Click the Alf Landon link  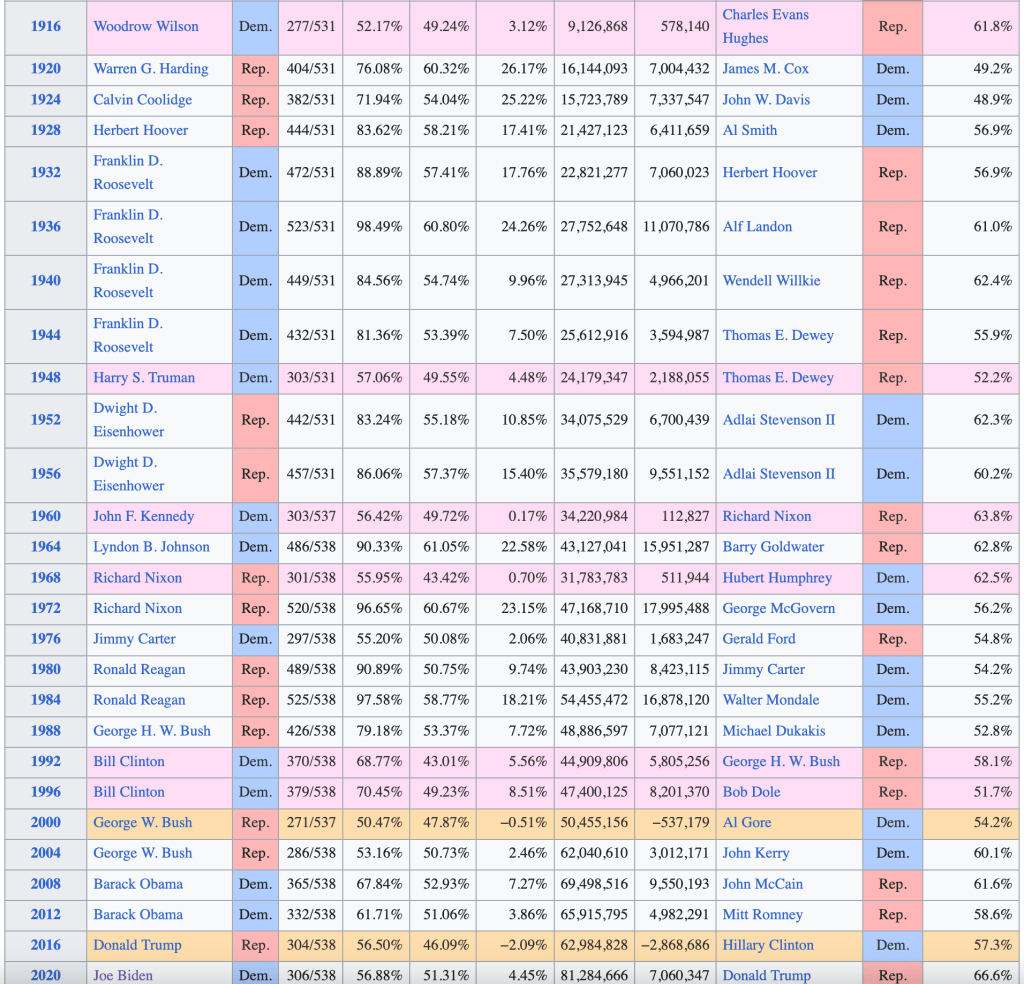pyautogui.click(x=757, y=227)
